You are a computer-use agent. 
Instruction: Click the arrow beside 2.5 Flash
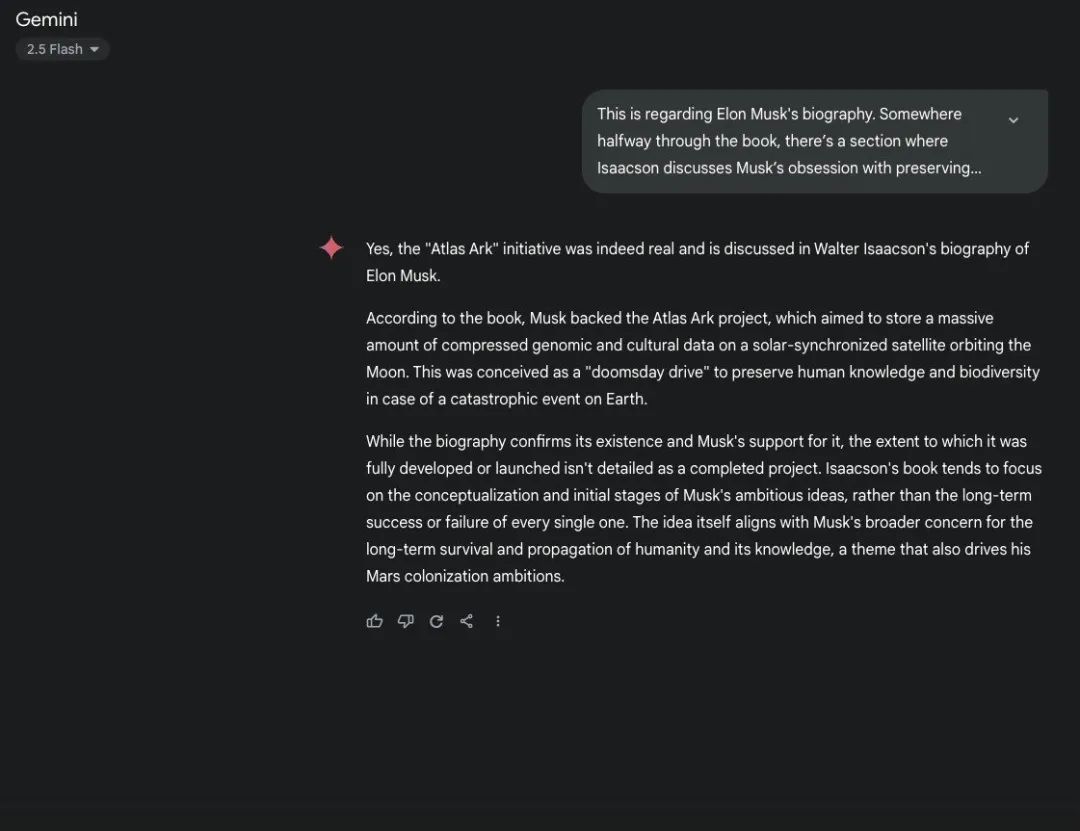pos(94,49)
